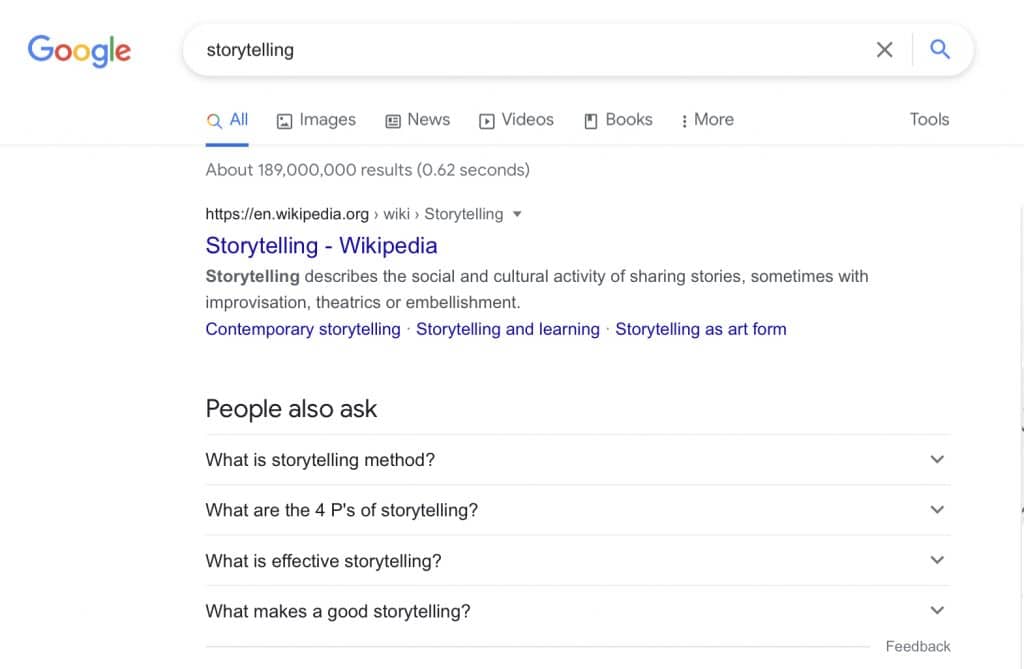Open the breadcrumb dropdown next to Storytelling URL

pyautogui.click(x=516, y=214)
